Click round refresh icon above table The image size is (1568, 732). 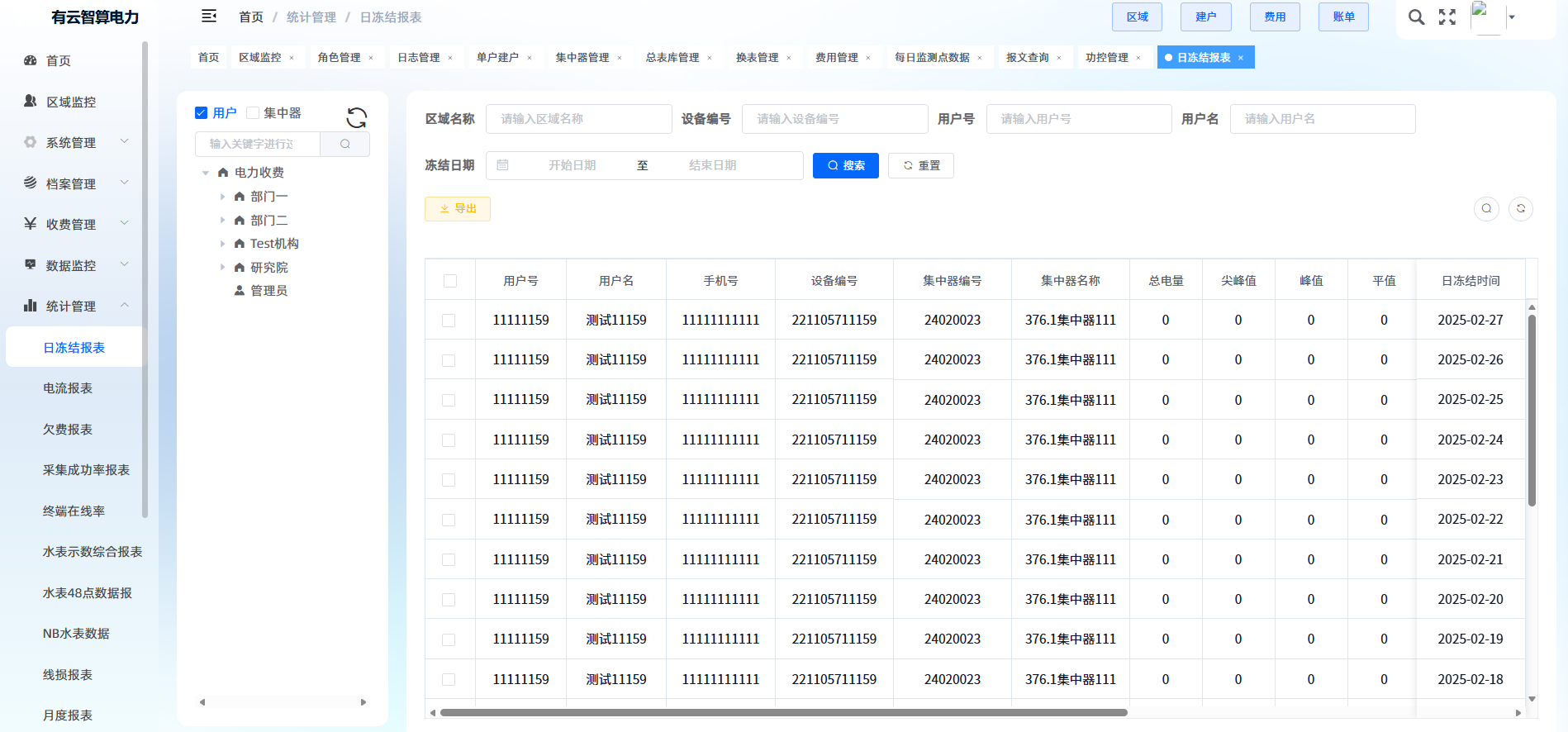[x=1521, y=209]
